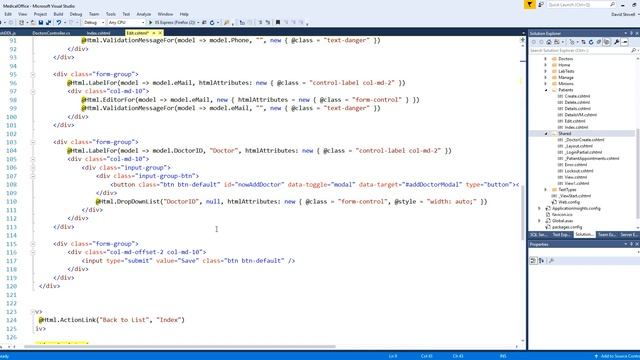
Task: Collapse the col-md-10 div on line 97
Action: (33, 91)
